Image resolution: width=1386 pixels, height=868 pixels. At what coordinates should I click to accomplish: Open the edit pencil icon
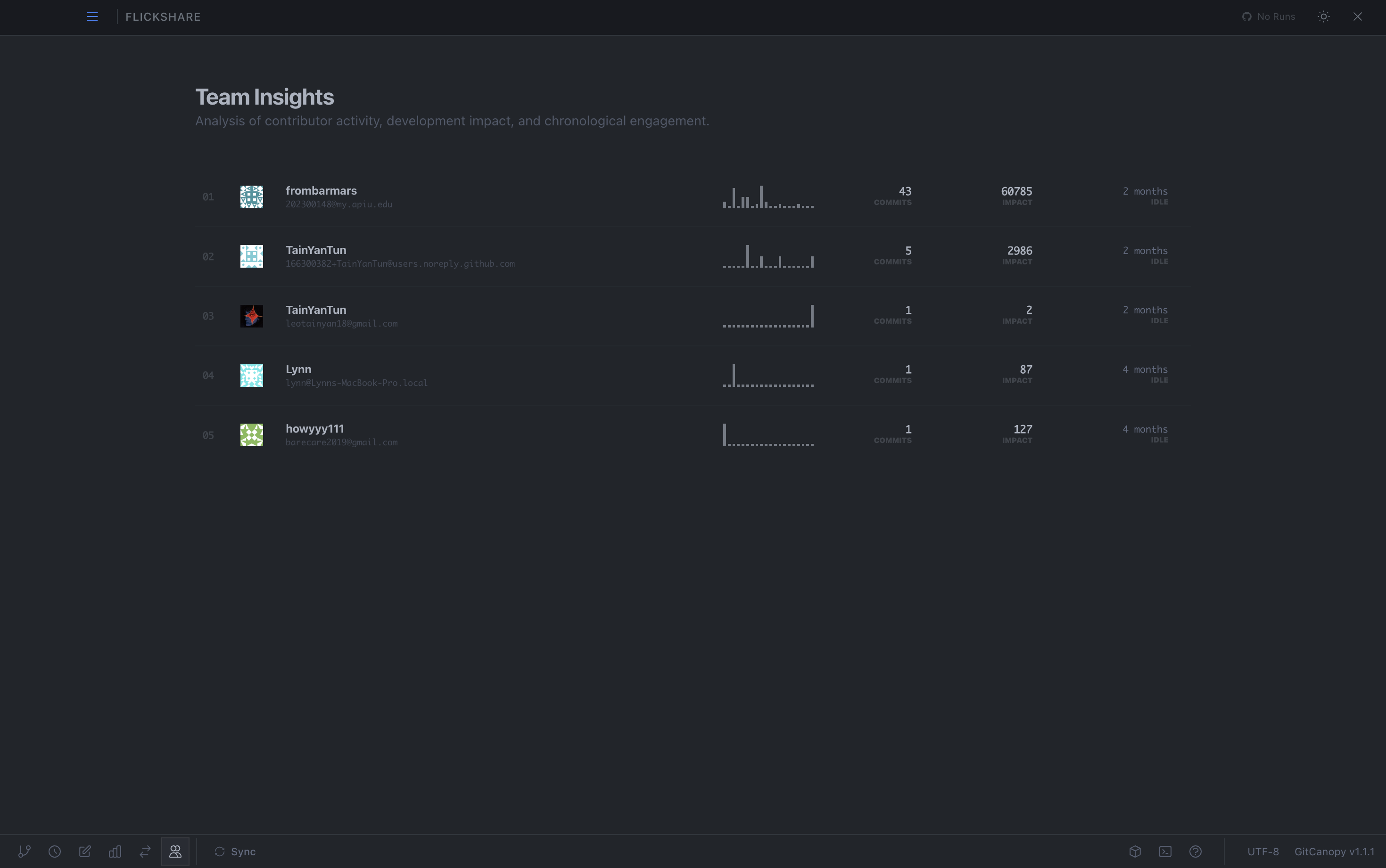pos(85,852)
